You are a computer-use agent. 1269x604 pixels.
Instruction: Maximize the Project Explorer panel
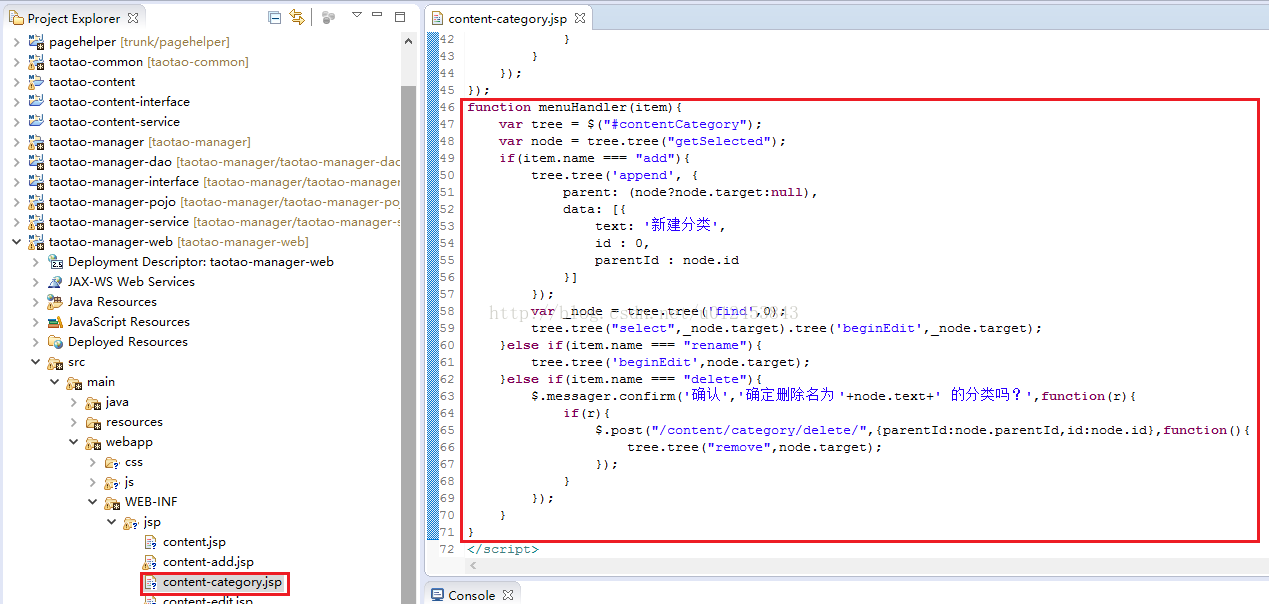pyautogui.click(x=400, y=16)
